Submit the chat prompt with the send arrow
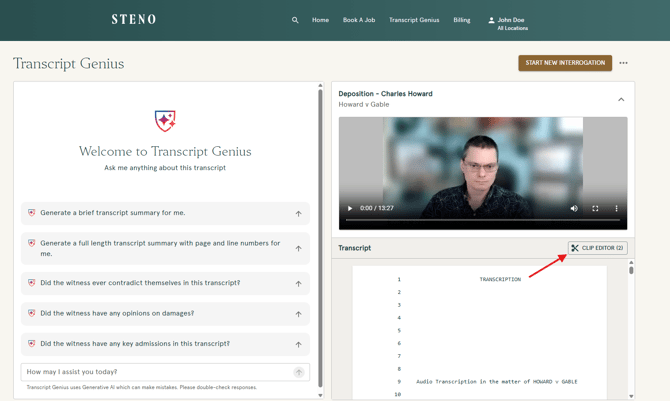 [298, 372]
